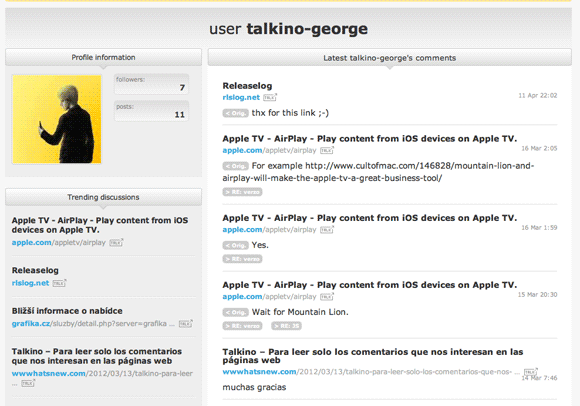580x406 pixels.
Task: Click comment text 'Yes.'
Action: 260,245
